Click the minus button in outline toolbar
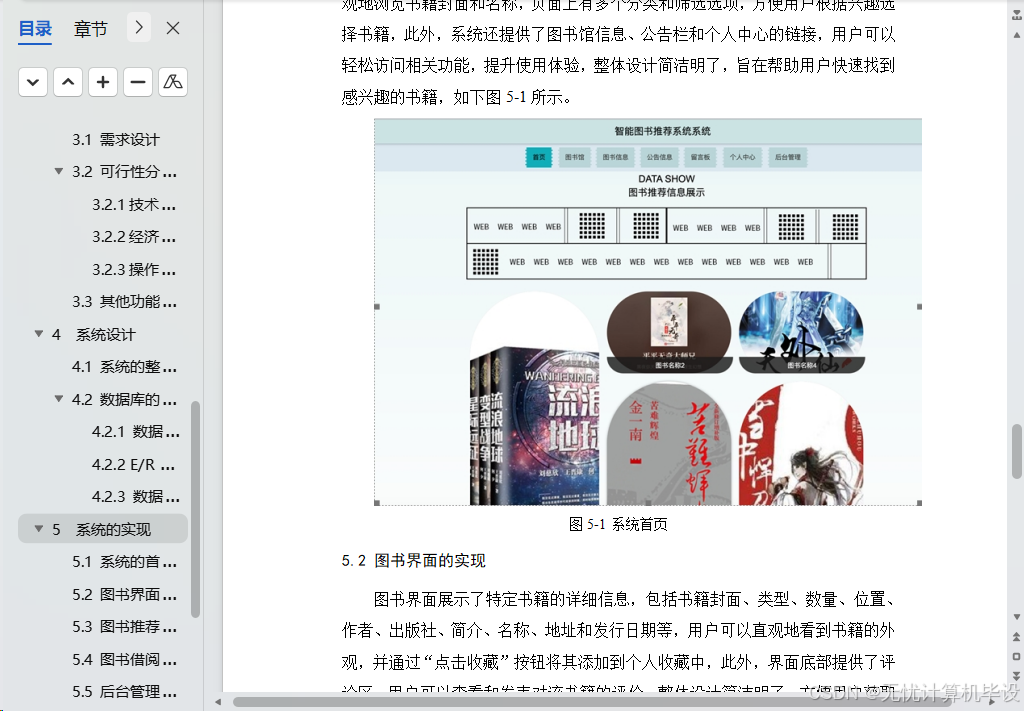 click(138, 82)
